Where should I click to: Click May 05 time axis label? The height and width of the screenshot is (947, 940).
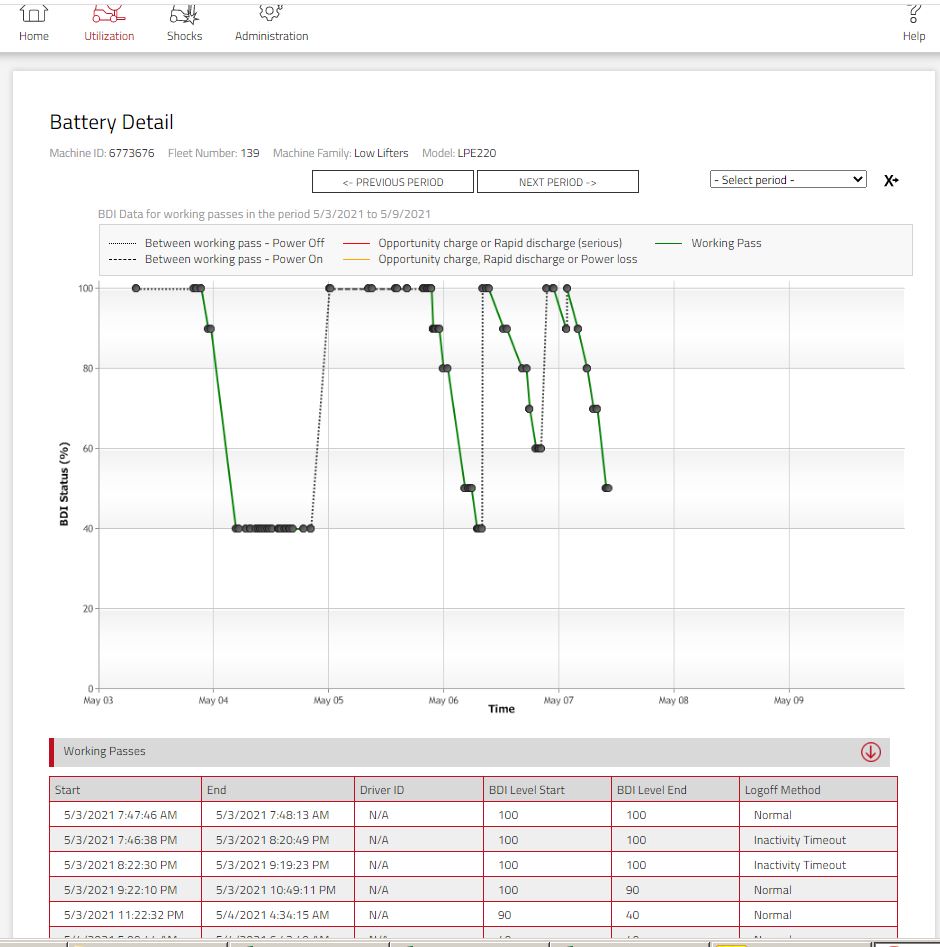point(328,700)
